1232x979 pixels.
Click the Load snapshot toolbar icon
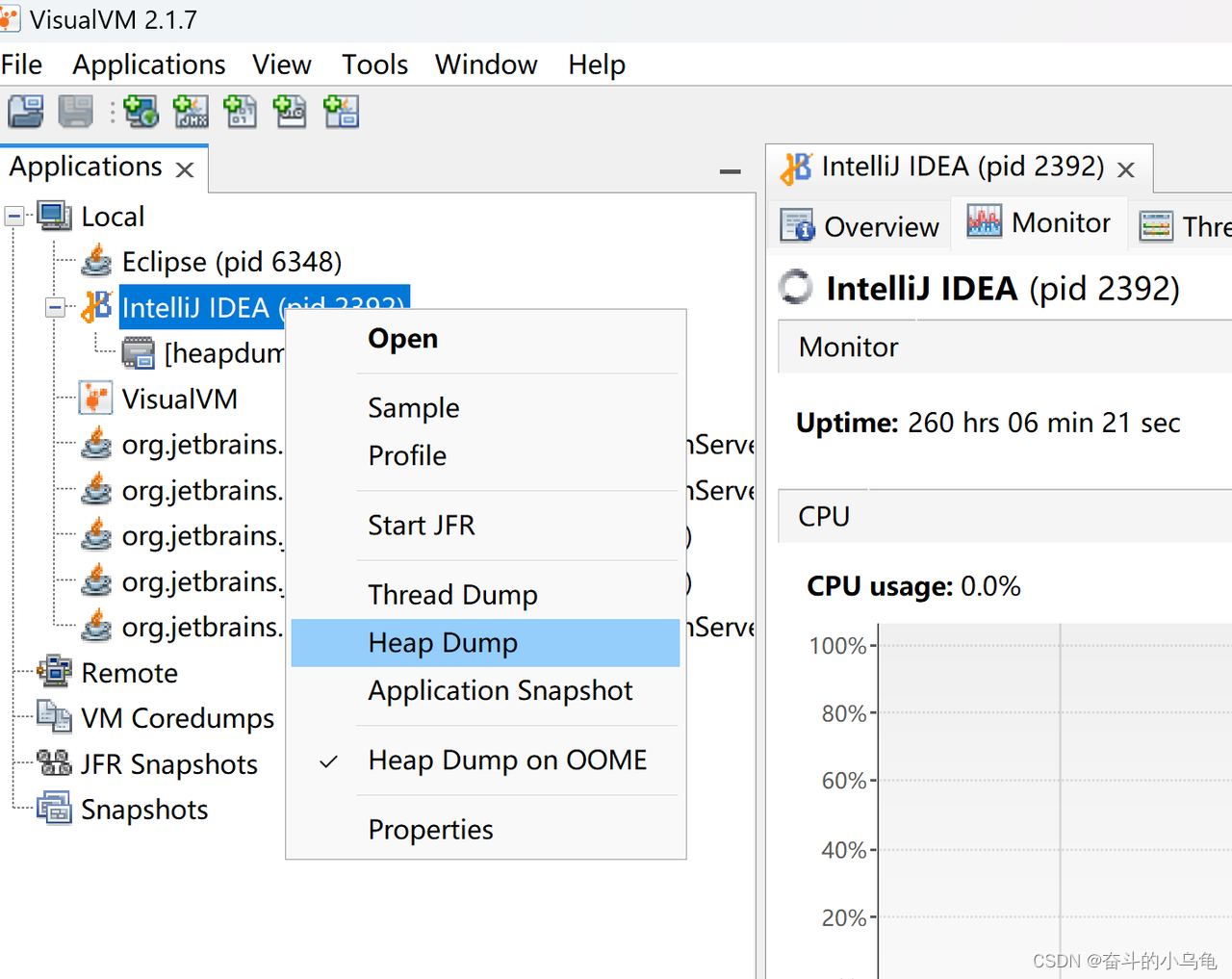[26, 112]
